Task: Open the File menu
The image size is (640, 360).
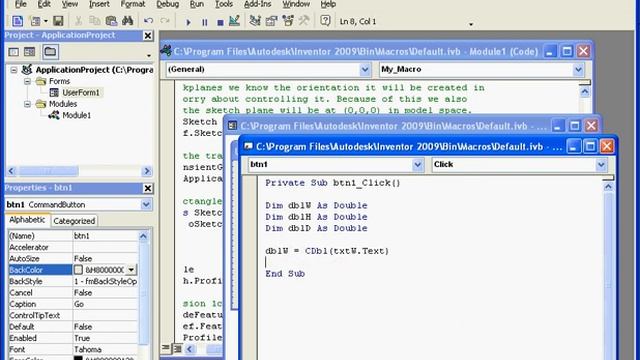Action: (x=20, y=4)
